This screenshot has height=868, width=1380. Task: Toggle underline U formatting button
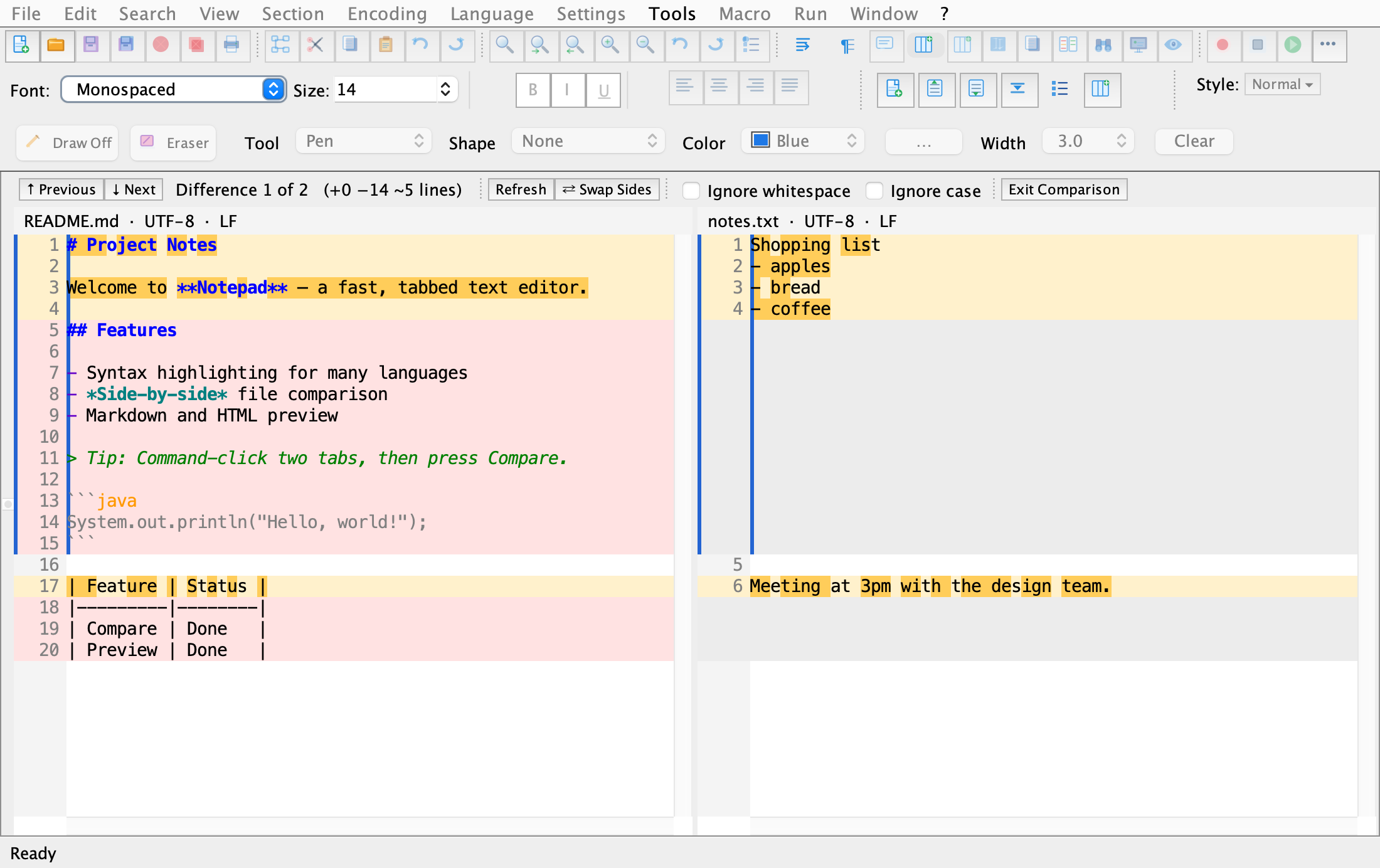[603, 90]
